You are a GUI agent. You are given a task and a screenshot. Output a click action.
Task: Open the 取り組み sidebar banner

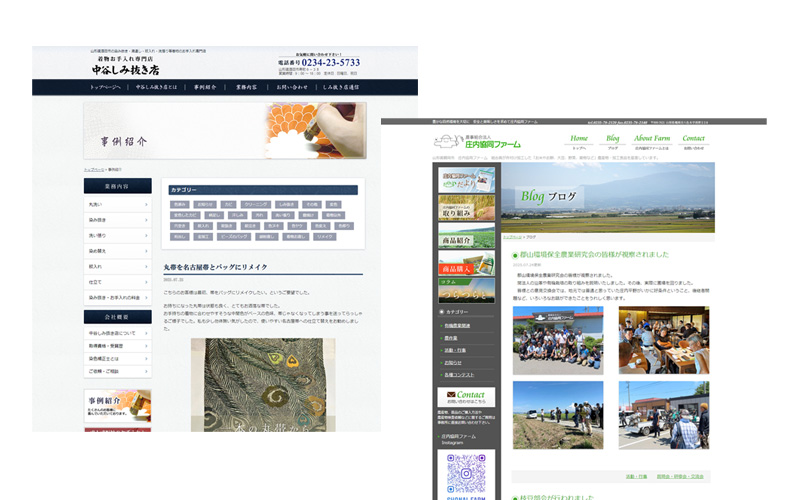click(466, 208)
